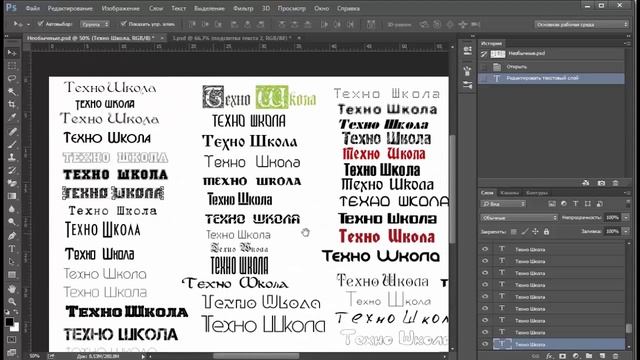Screen dimensions: 640x360
Task: Switch to the Каналы tab
Action: point(509,193)
